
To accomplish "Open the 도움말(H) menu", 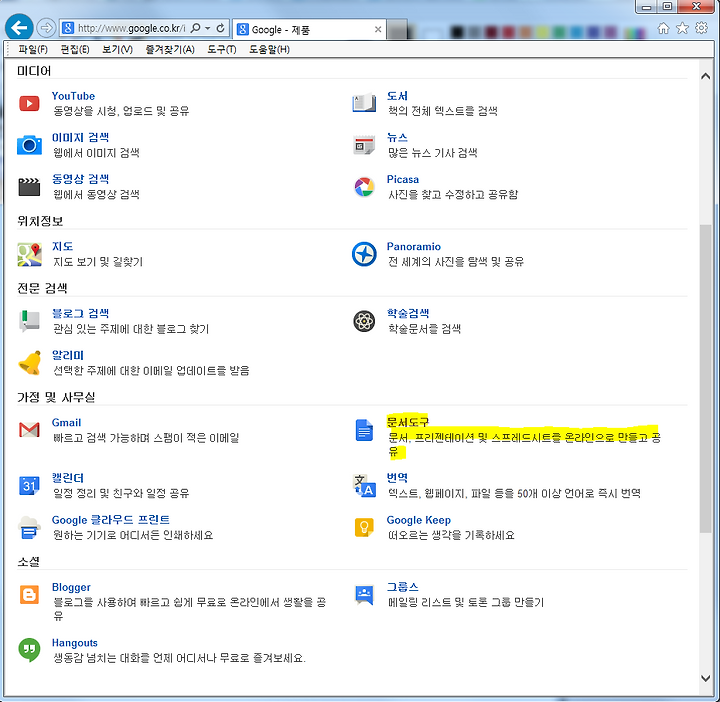I will coord(269,49).
